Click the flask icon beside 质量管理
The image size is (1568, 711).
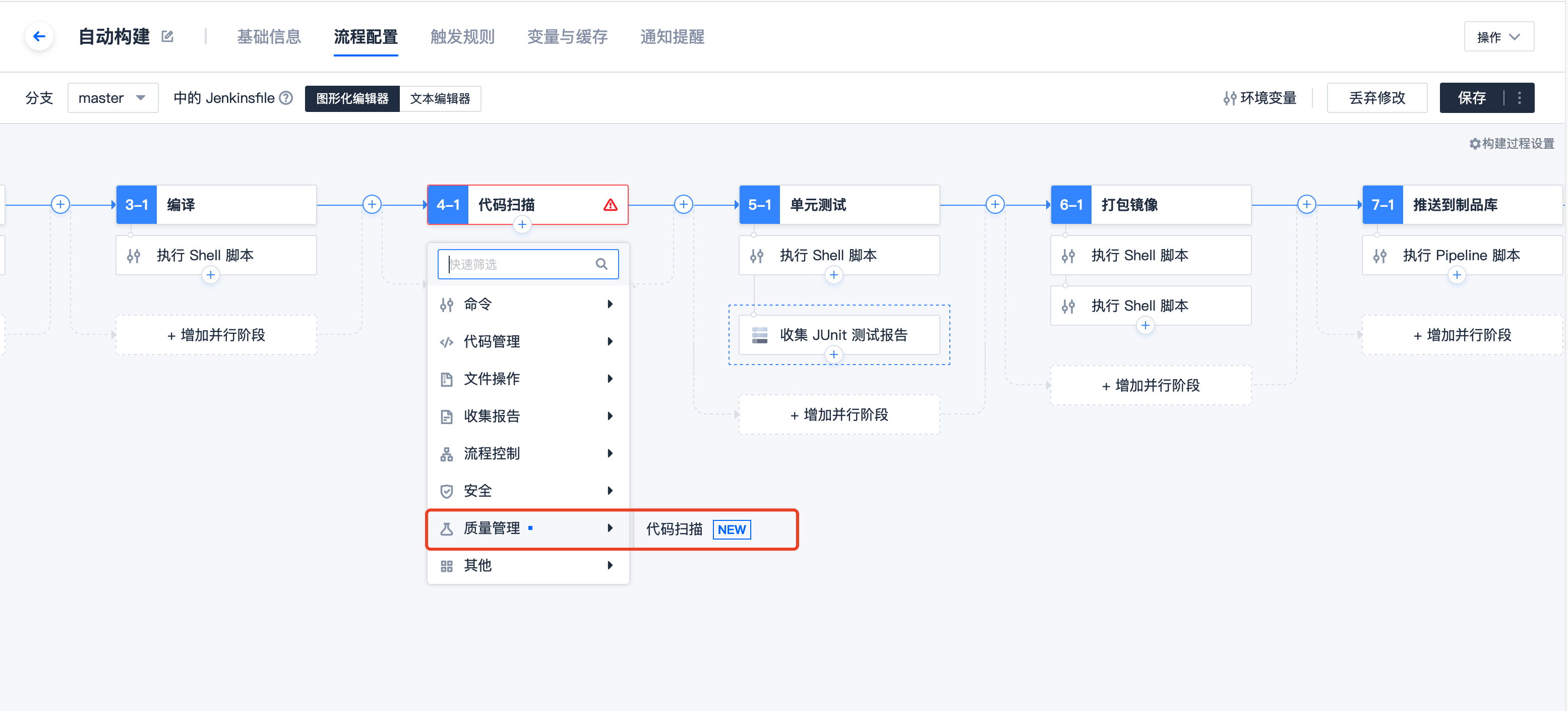point(447,529)
